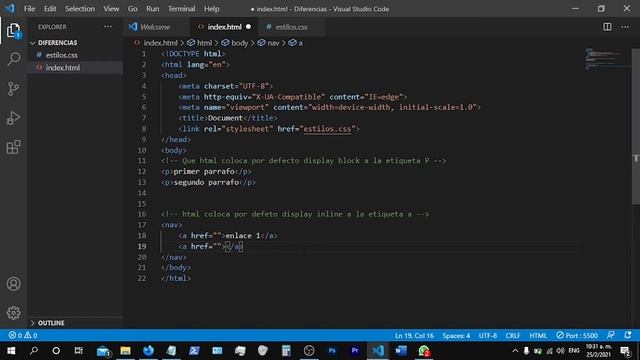Switch to the Welcome tab
Screen dimensions: 640x360
[155, 27]
